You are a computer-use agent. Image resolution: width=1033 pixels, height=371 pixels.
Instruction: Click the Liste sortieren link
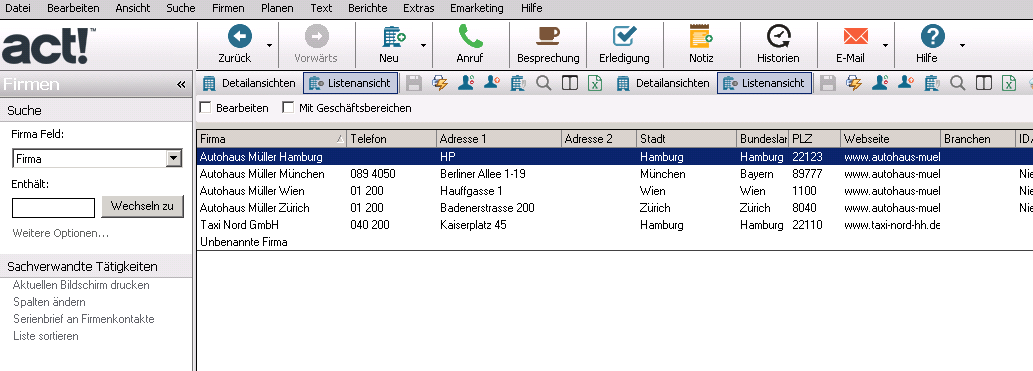(x=45, y=336)
